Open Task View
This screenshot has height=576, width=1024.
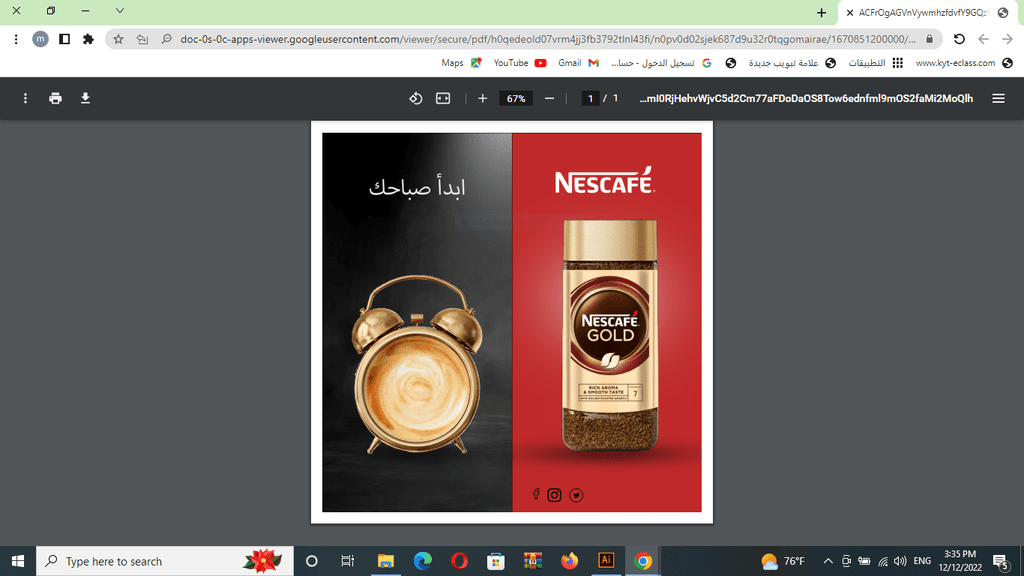(x=347, y=561)
